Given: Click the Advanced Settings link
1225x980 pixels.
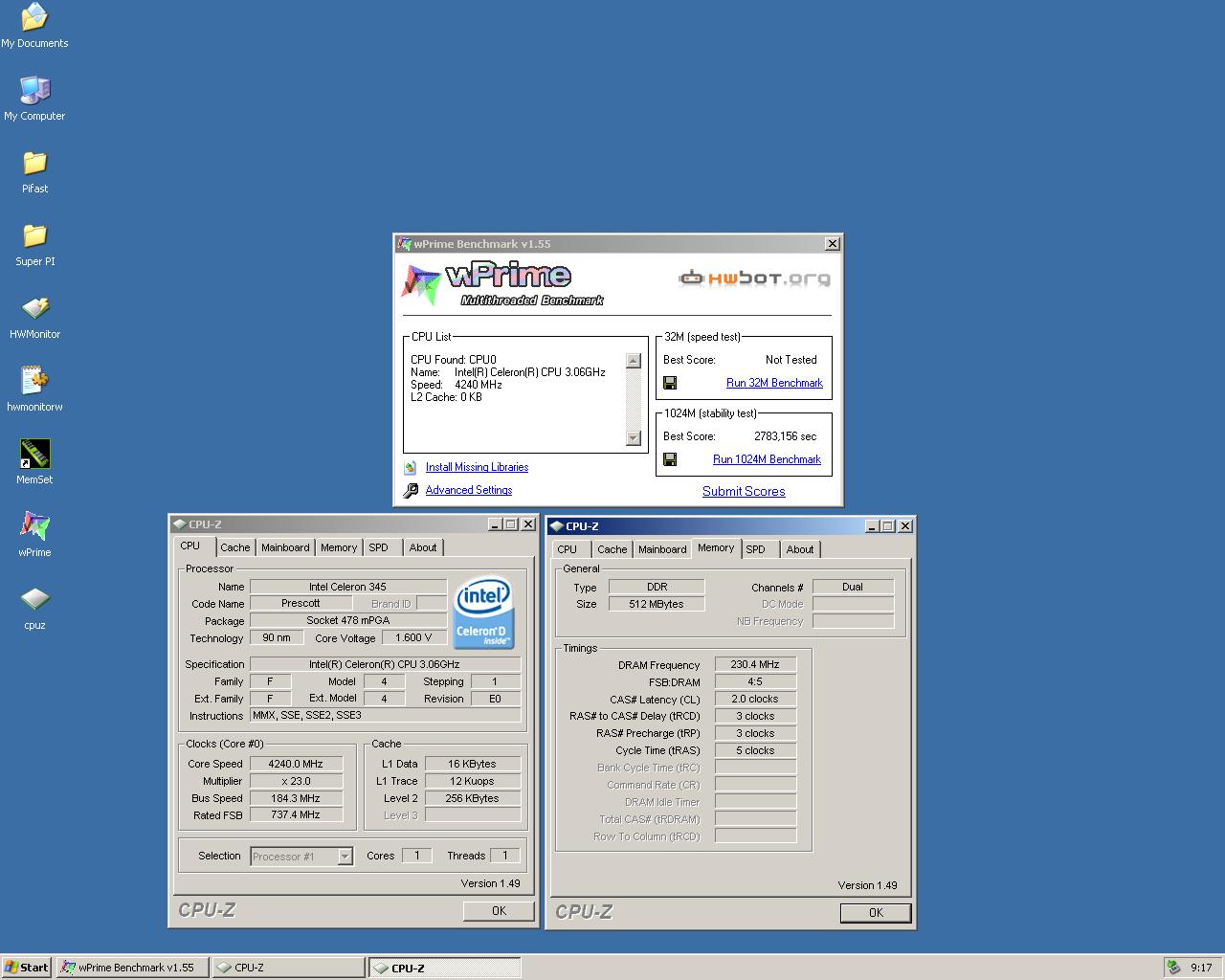Looking at the screenshot, I should [x=469, y=490].
